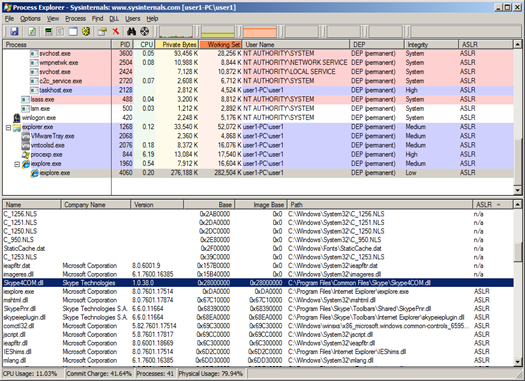Click the yellow commit history mini graph
Image resolution: width=525 pixels, height=381 pixels.
click(218, 31)
